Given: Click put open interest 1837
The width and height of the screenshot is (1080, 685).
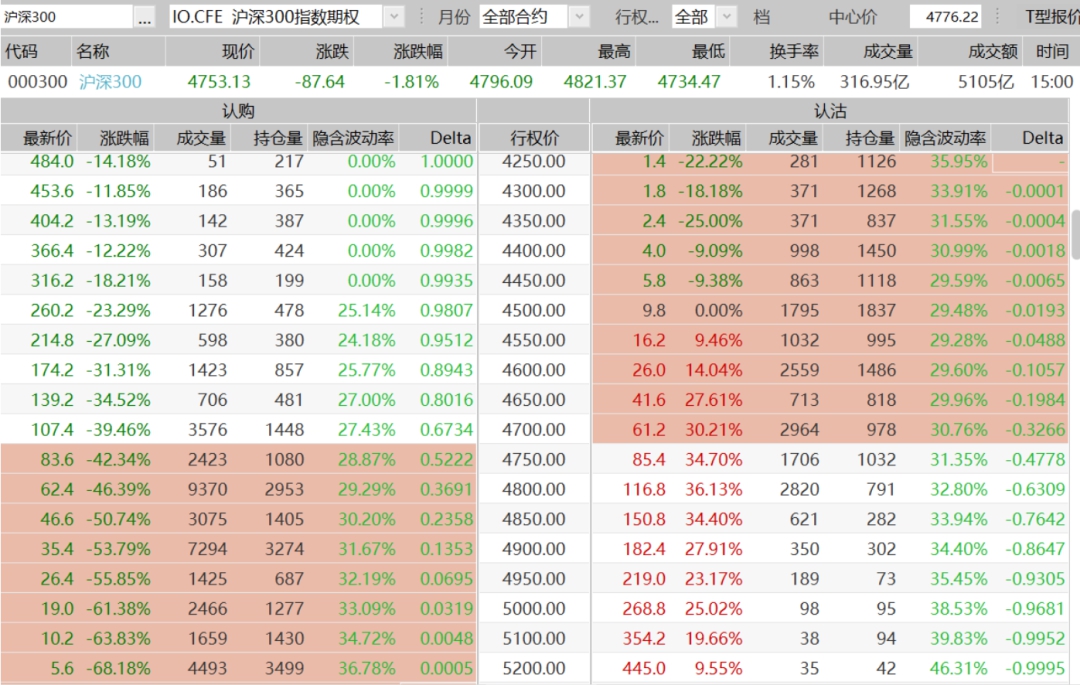Looking at the screenshot, I should tap(877, 310).
